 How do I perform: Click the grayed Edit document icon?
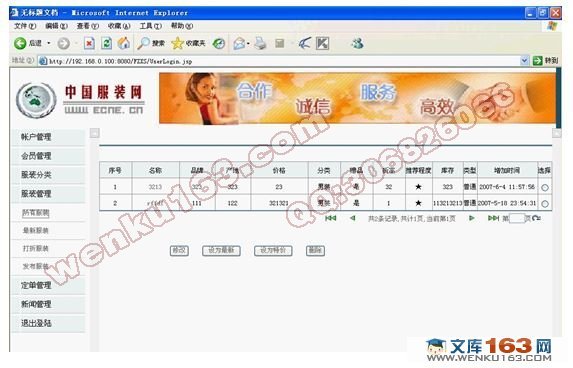pos(280,43)
